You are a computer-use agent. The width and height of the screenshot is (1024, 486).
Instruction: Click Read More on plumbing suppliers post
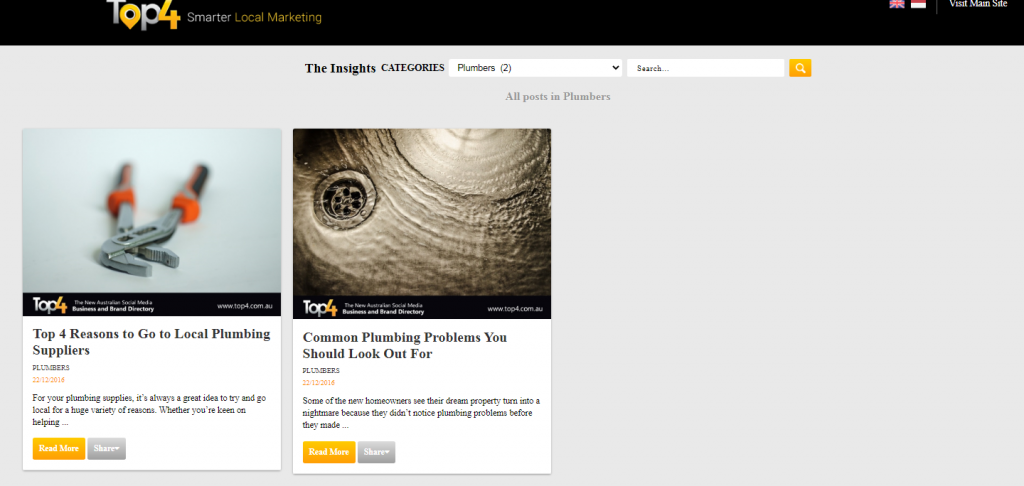[59, 449]
